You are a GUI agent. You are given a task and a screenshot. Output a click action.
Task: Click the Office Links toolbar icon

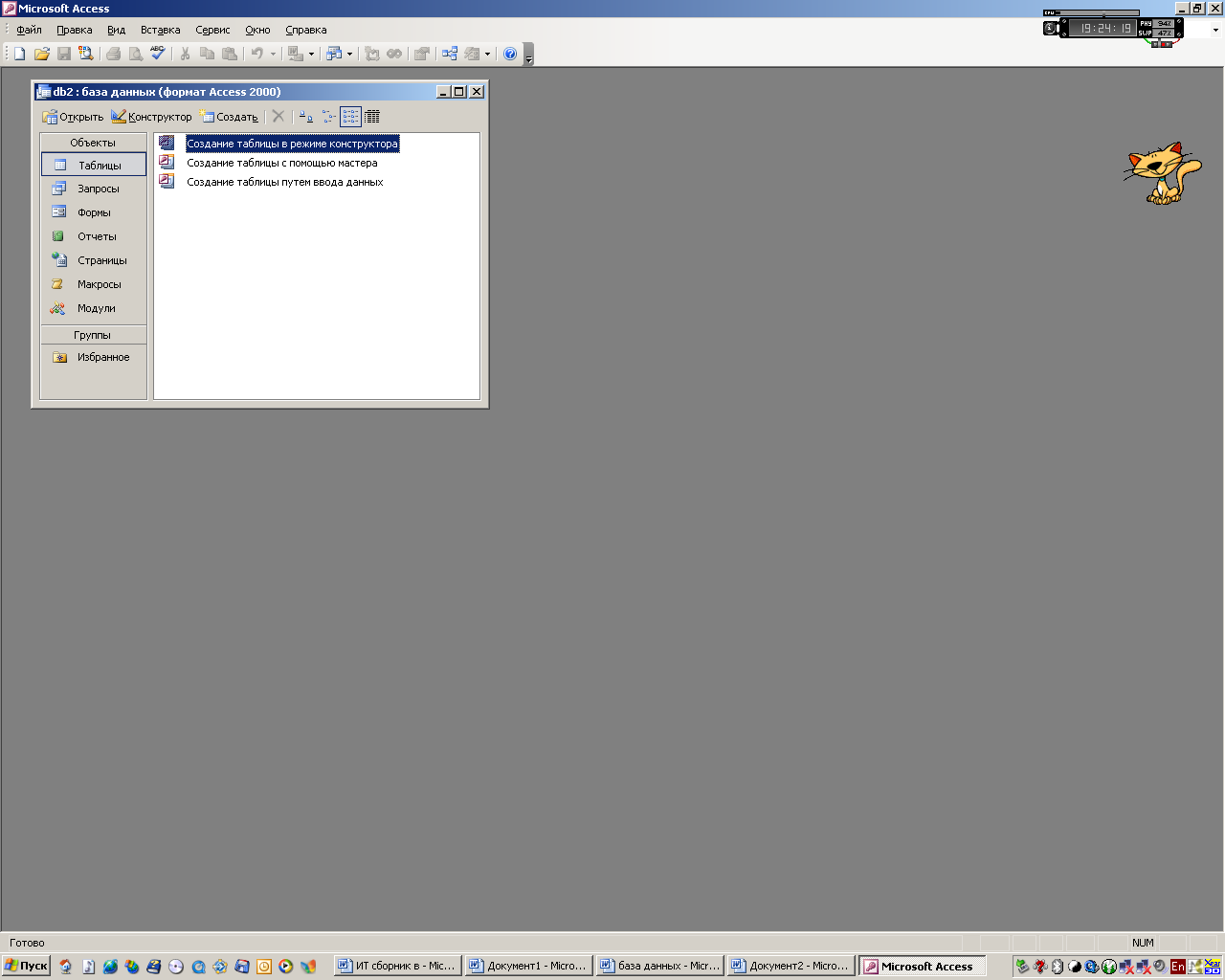296,54
